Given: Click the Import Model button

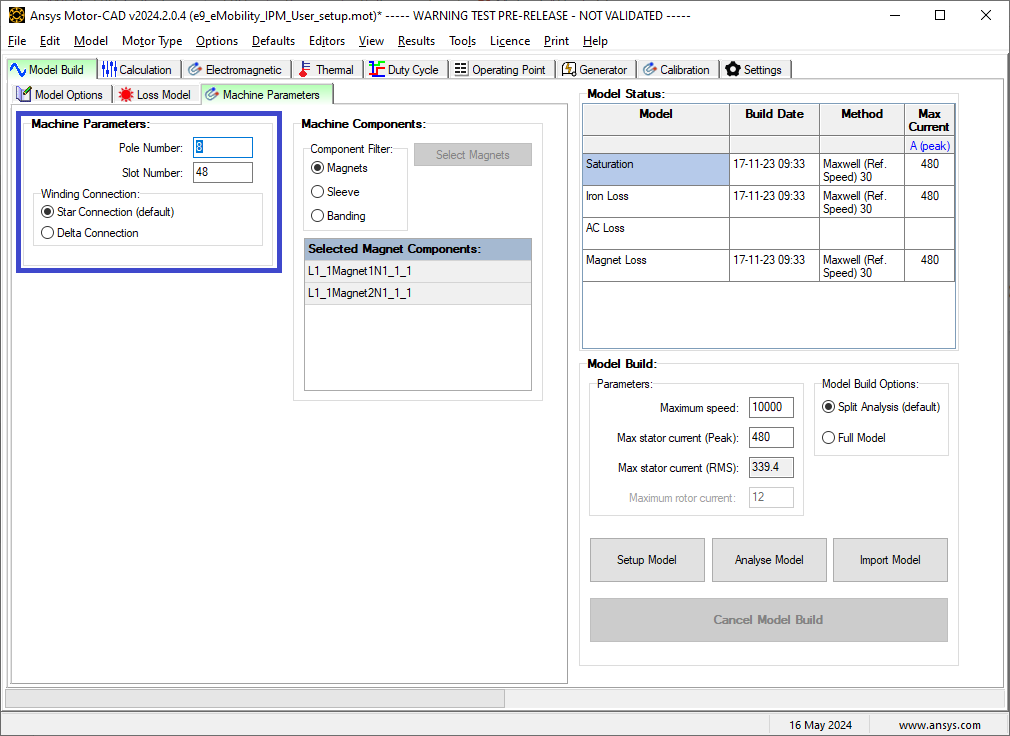Looking at the screenshot, I should tap(890, 560).
